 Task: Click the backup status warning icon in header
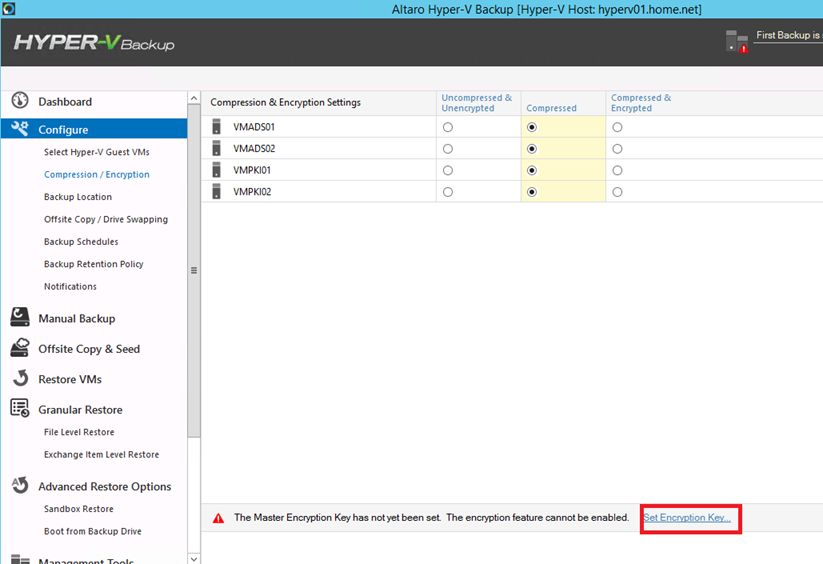coord(737,41)
